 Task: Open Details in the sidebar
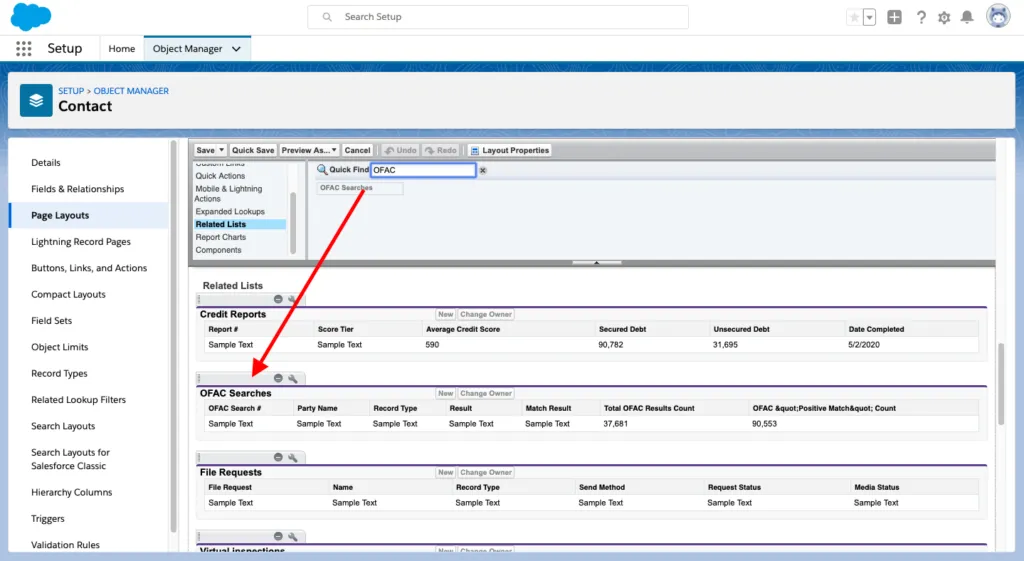pyautogui.click(x=46, y=163)
